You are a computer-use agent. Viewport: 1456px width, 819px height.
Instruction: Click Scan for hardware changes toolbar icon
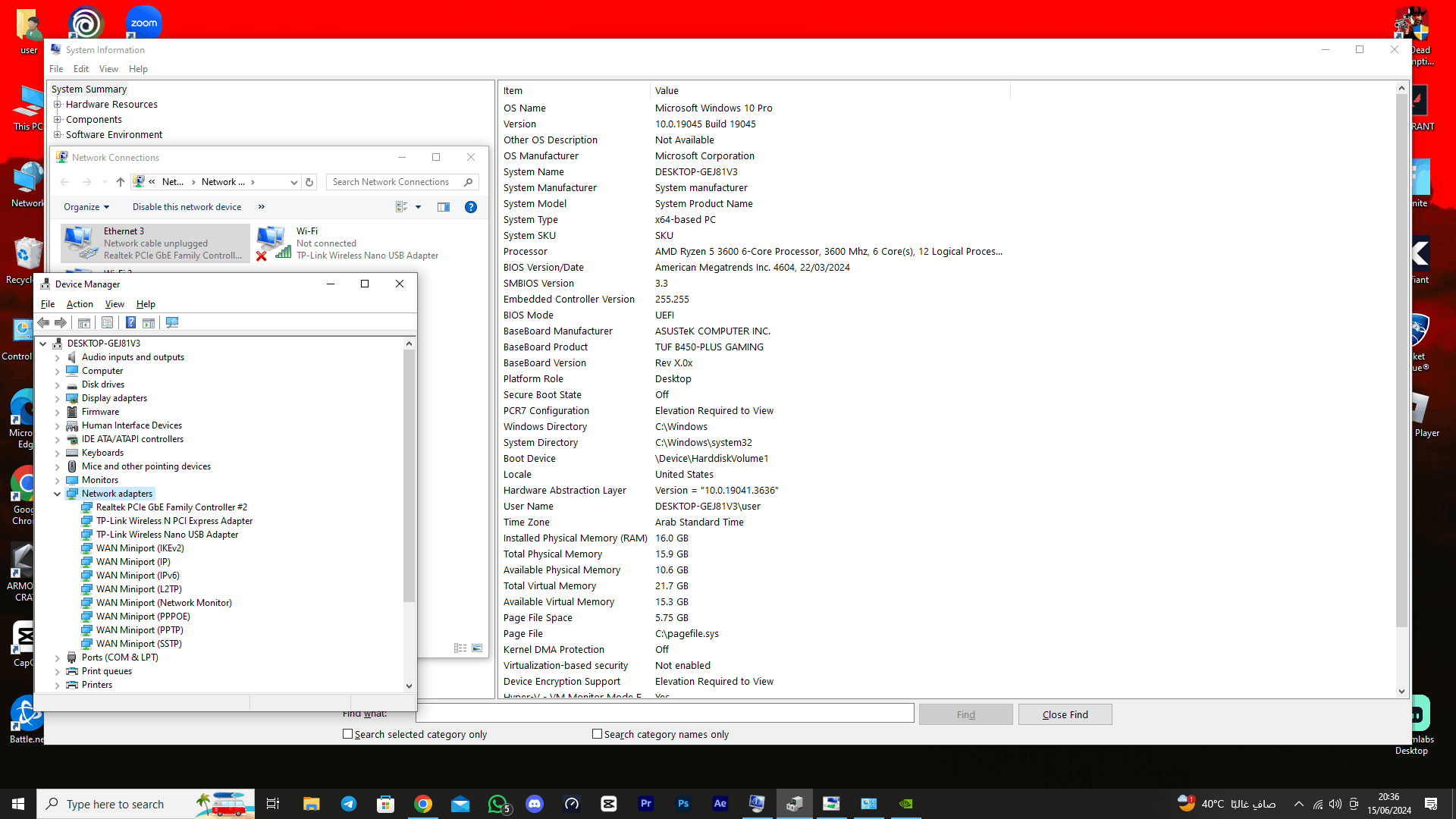pos(172,323)
